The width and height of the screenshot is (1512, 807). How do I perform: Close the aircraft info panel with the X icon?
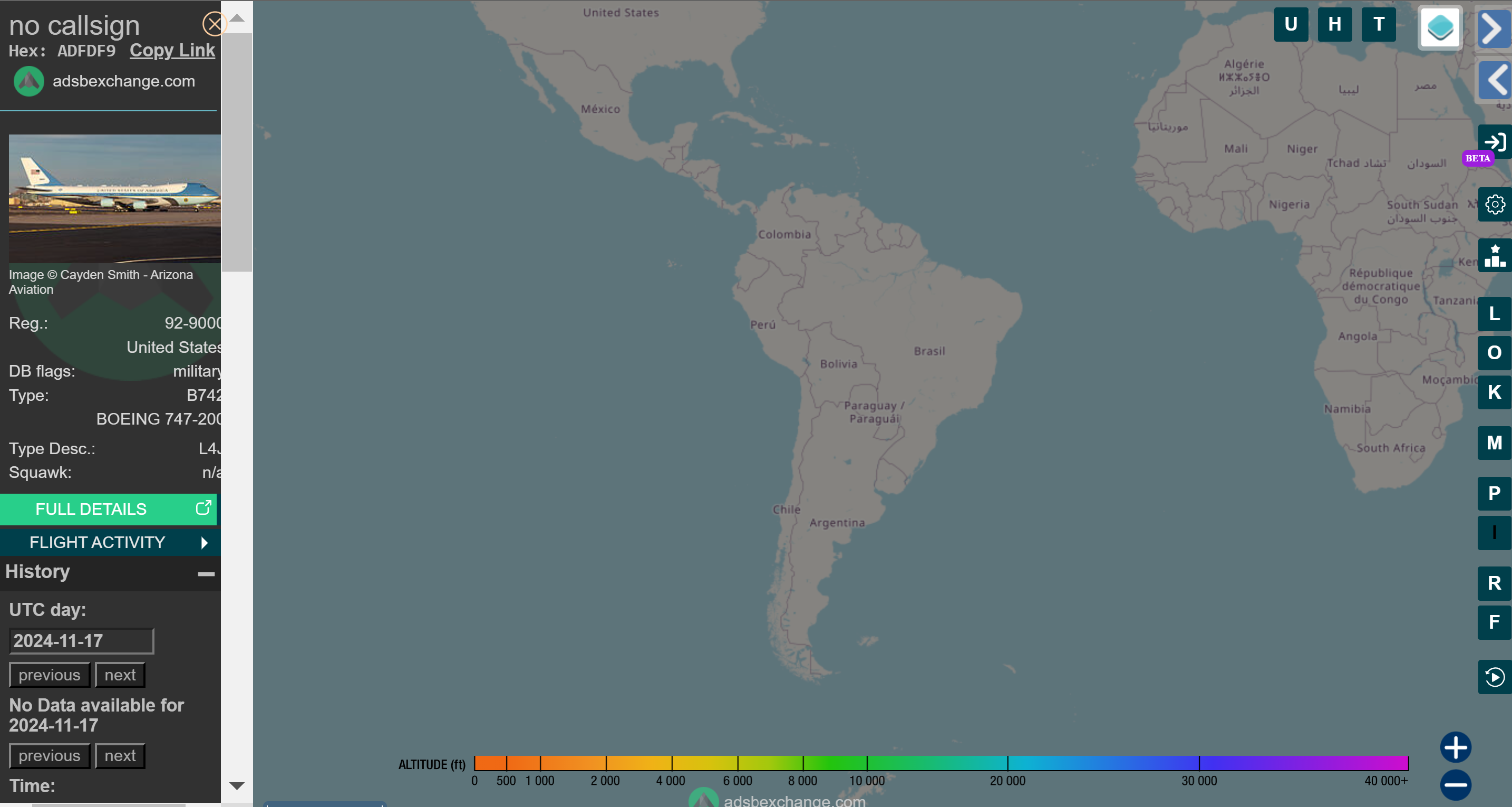pyautogui.click(x=214, y=24)
